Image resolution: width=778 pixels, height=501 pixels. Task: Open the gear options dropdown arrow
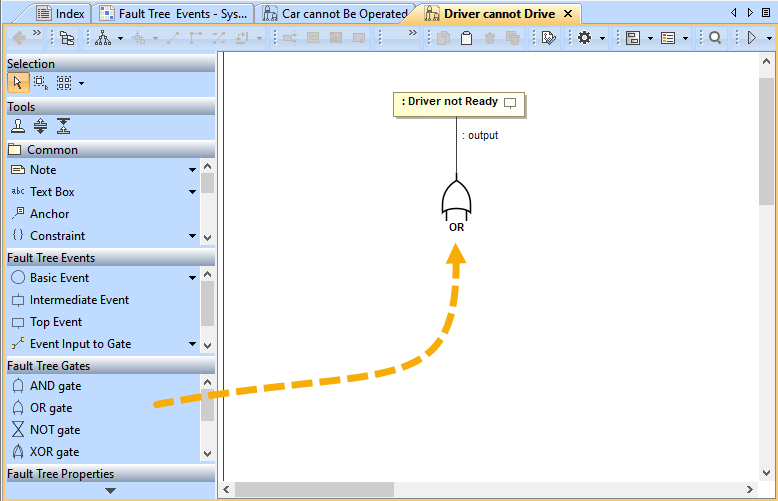pyautogui.click(x=602, y=38)
